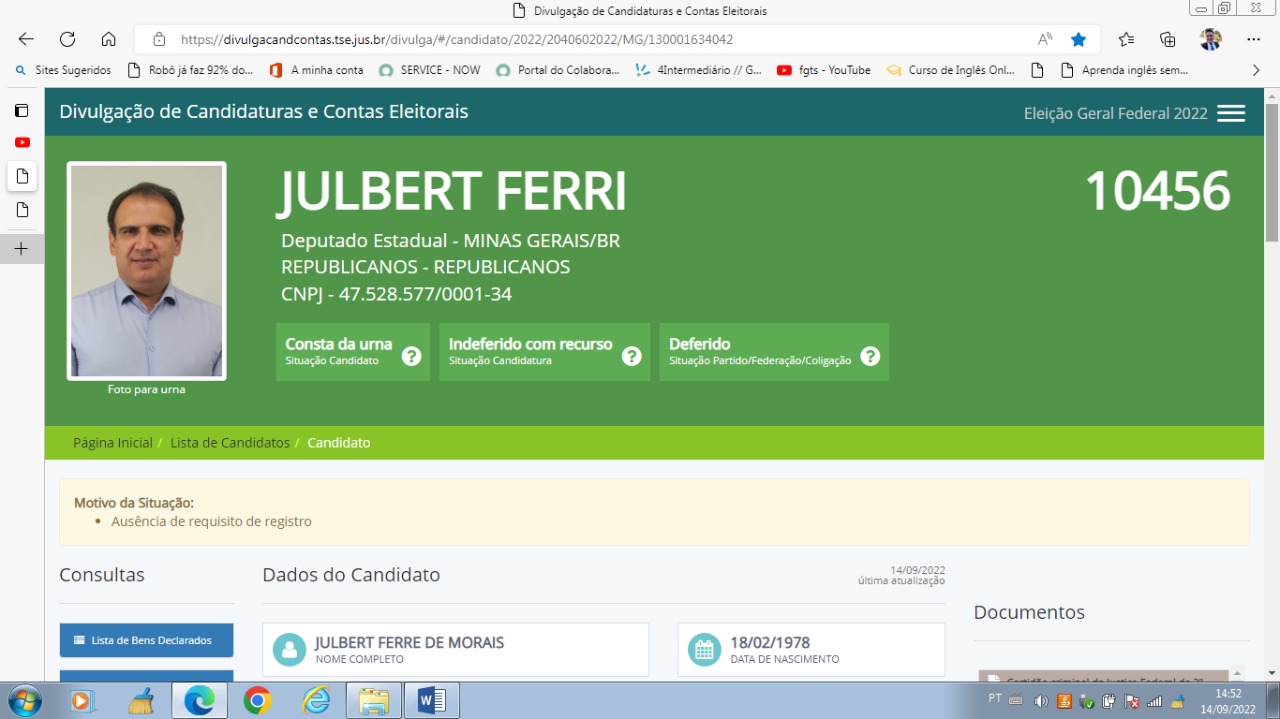Open the Windows Start button
This screenshot has height=719, width=1280.
[x=23, y=701]
